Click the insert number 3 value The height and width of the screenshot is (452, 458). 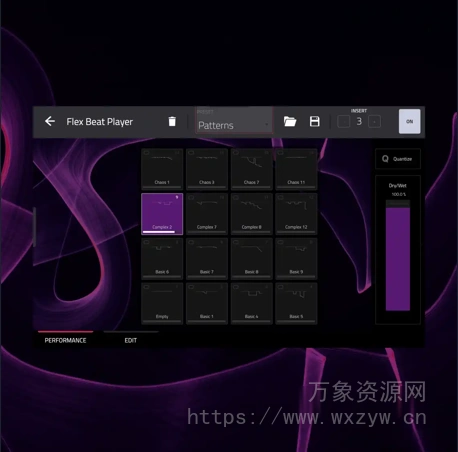[359, 121]
